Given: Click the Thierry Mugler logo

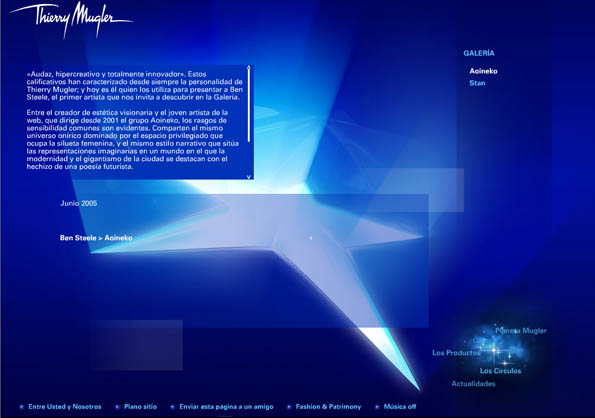Looking at the screenshot, I should click(x=71, y=20).
